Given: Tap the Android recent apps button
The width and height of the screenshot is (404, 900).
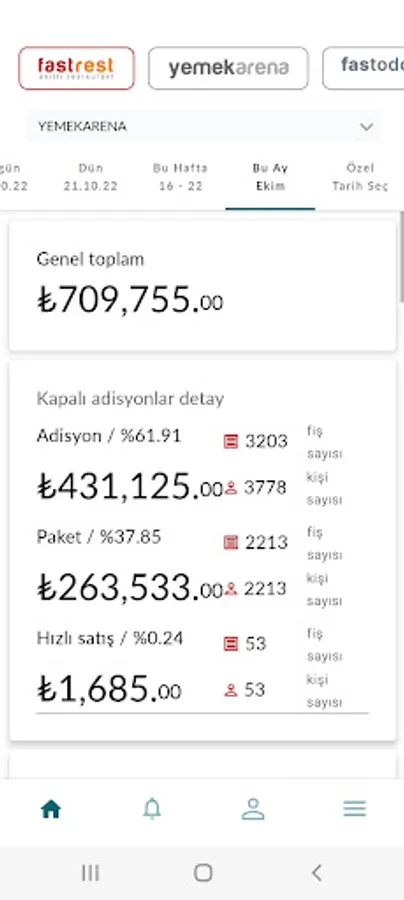Looking at the screenshot, I should pos(90,873).
